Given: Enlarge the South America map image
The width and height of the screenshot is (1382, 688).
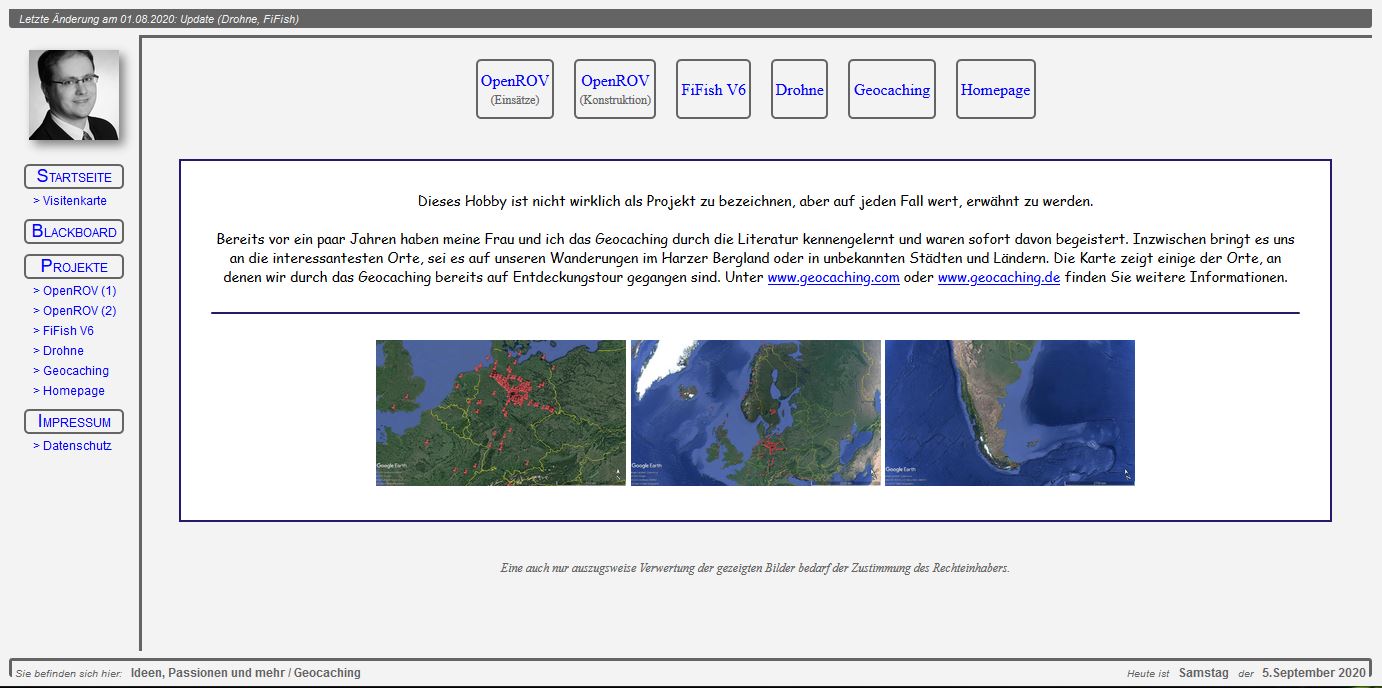Looking at the screenshot, I should (1010, 413).
